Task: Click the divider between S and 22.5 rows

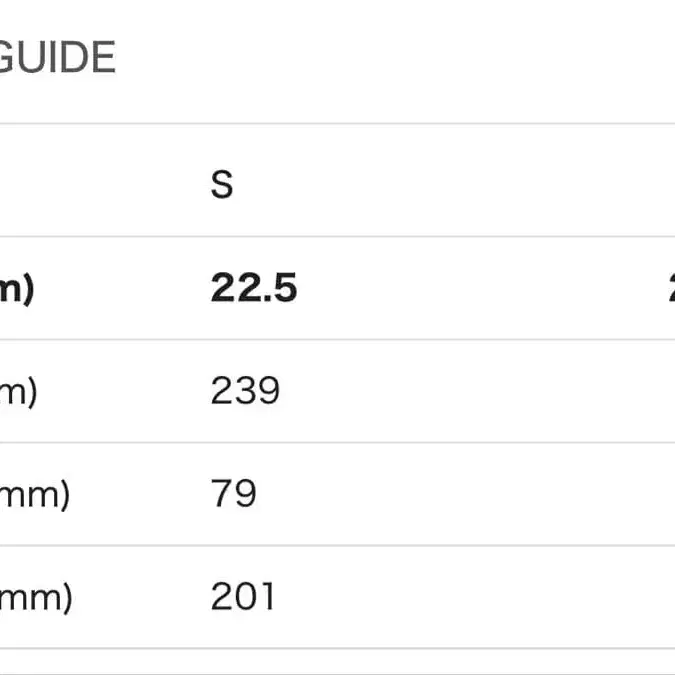Action: [x=337, y=237]
